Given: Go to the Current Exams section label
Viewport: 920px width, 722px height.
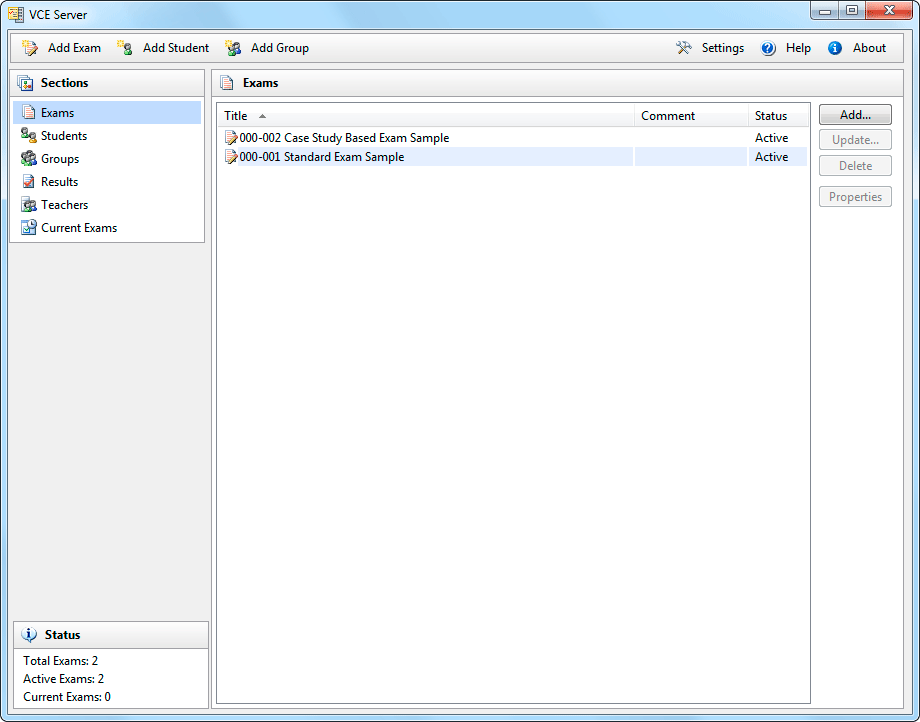Looking at the screenshot, I should coord(79,228).
